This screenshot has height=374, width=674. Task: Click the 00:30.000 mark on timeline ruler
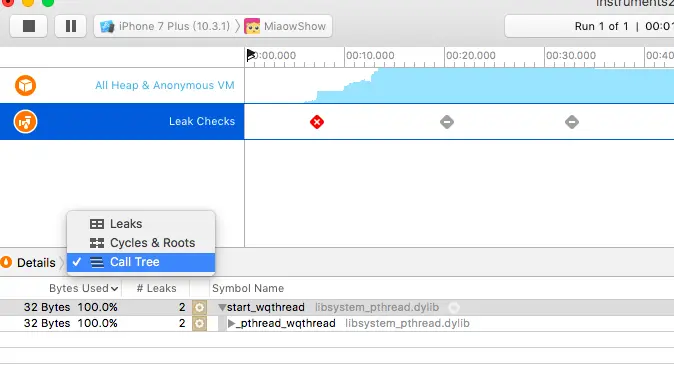click(x=571, y=55)
